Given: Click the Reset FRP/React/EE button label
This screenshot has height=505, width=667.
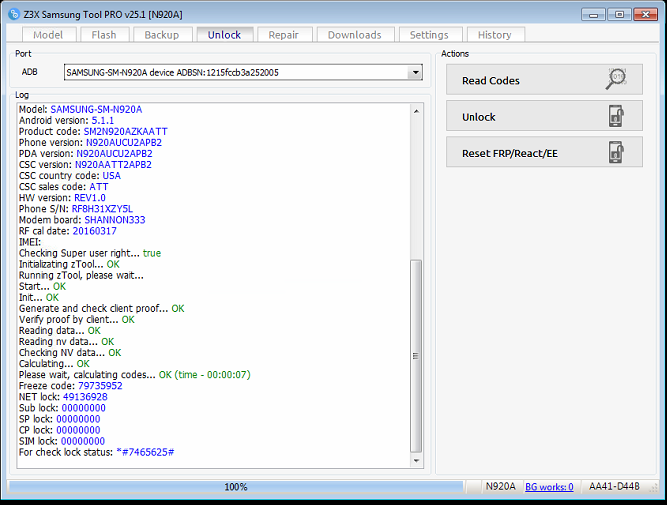Looking at the screenshot, I should click(510, 153).
